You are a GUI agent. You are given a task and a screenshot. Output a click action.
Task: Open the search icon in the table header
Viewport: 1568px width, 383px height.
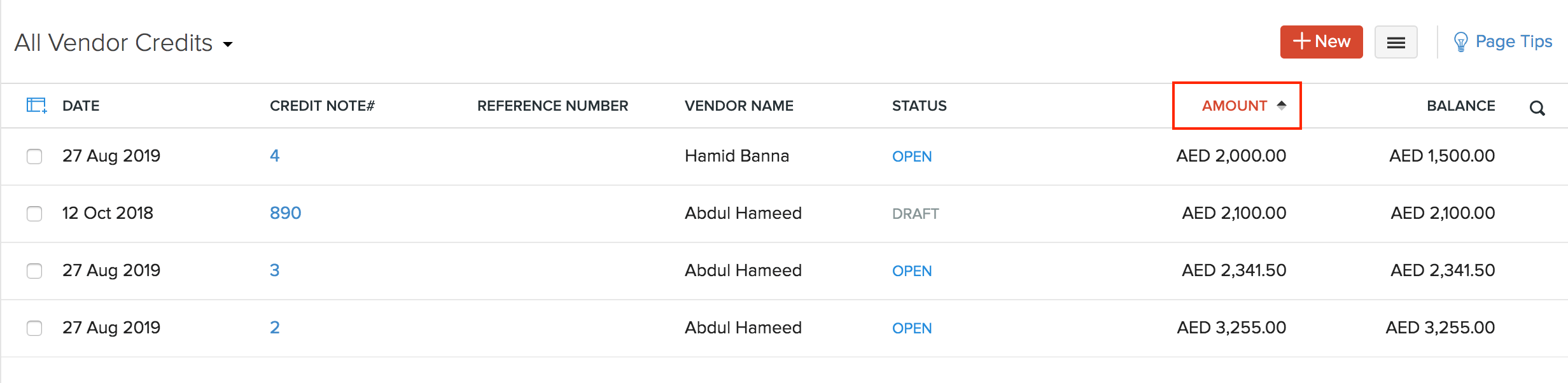tap(1538, 108)
